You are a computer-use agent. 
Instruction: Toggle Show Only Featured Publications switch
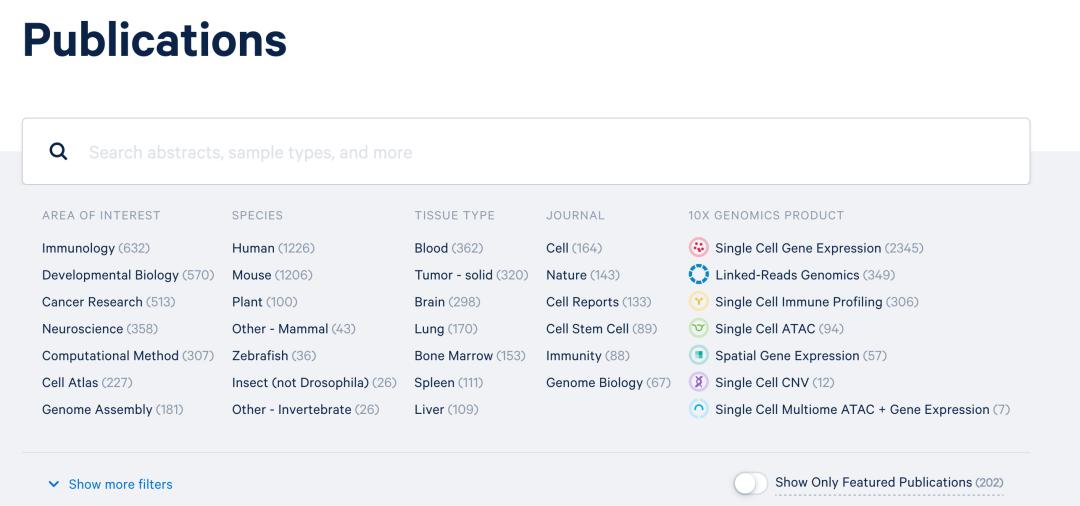[750, 484]
